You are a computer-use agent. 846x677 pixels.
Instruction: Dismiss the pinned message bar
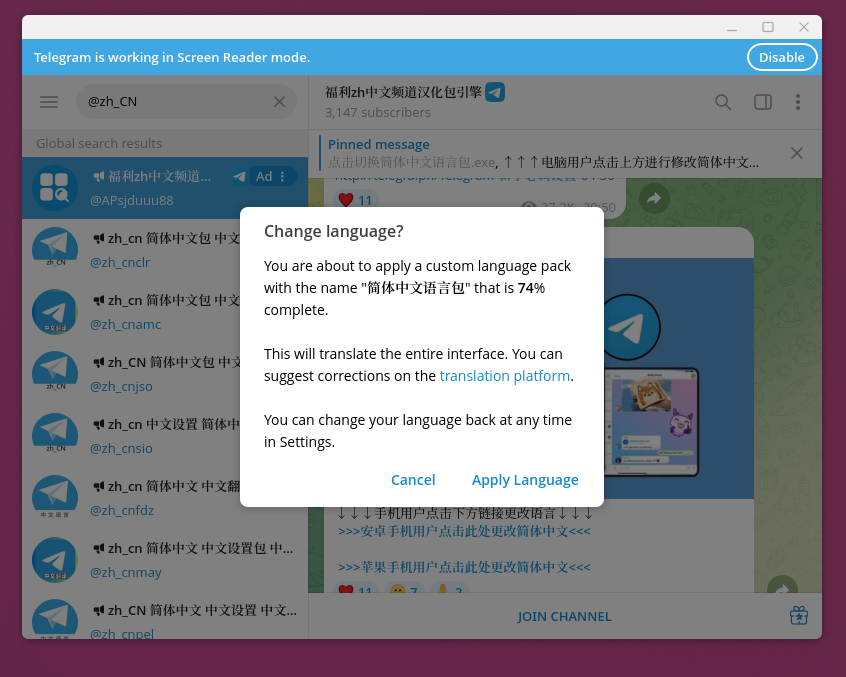796,153
